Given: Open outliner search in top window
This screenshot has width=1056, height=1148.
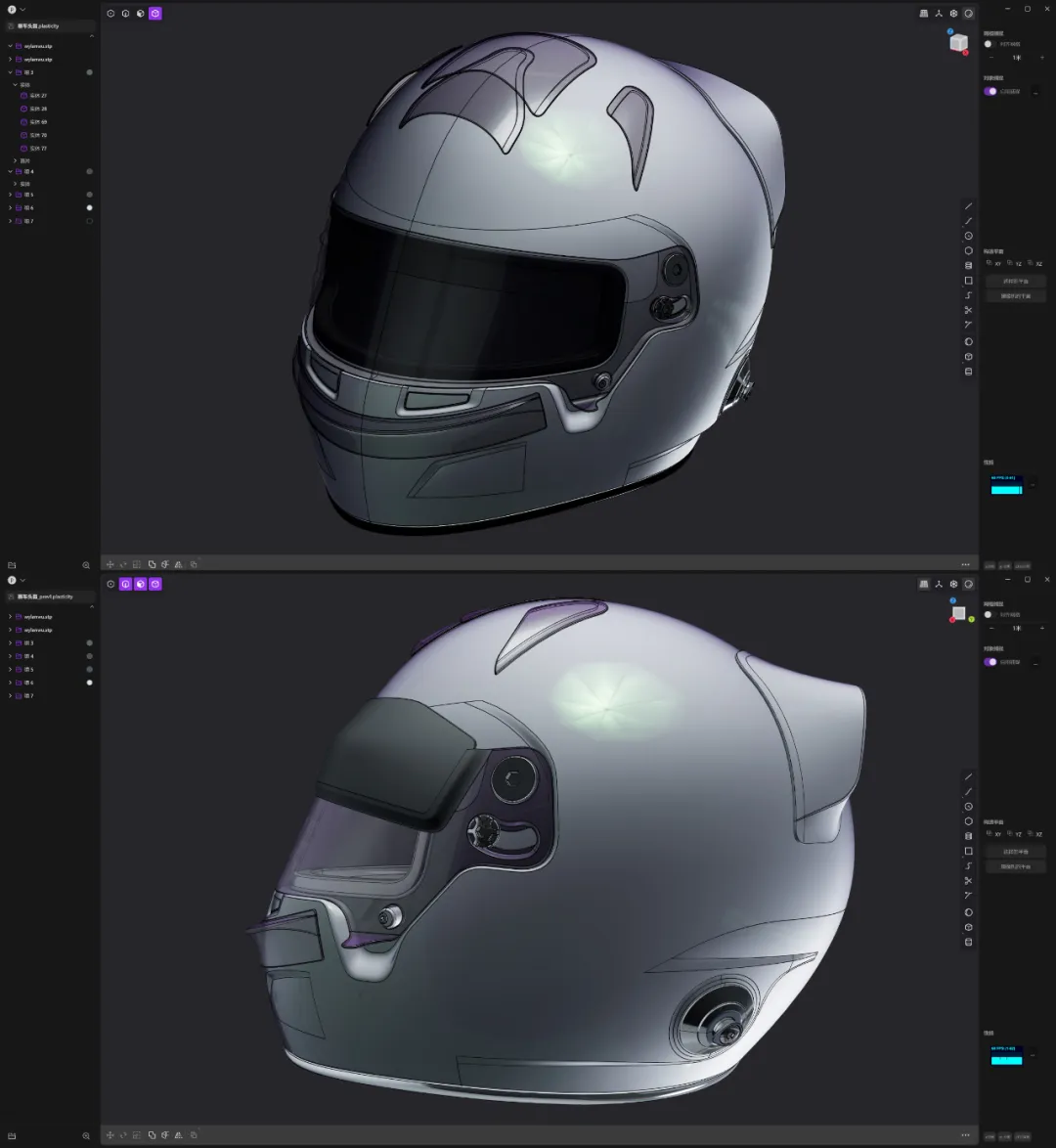Looking at the screenshot, I should (x=86, y=565).
